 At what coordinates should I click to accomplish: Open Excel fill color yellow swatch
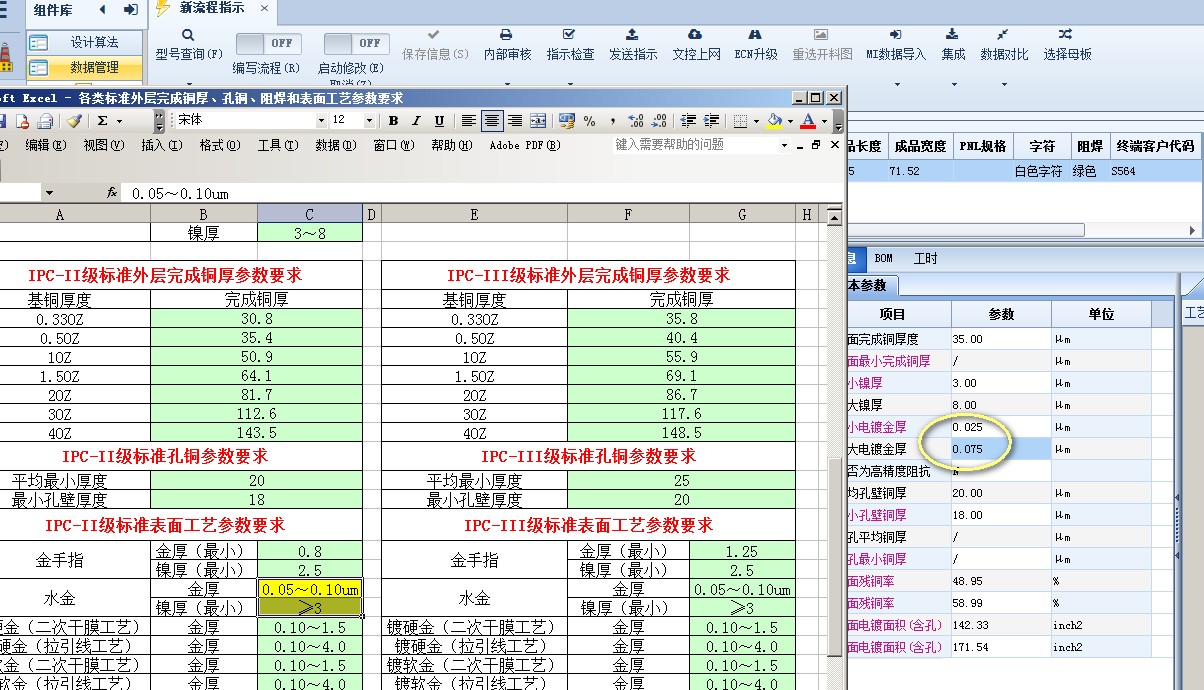(775, 121)
